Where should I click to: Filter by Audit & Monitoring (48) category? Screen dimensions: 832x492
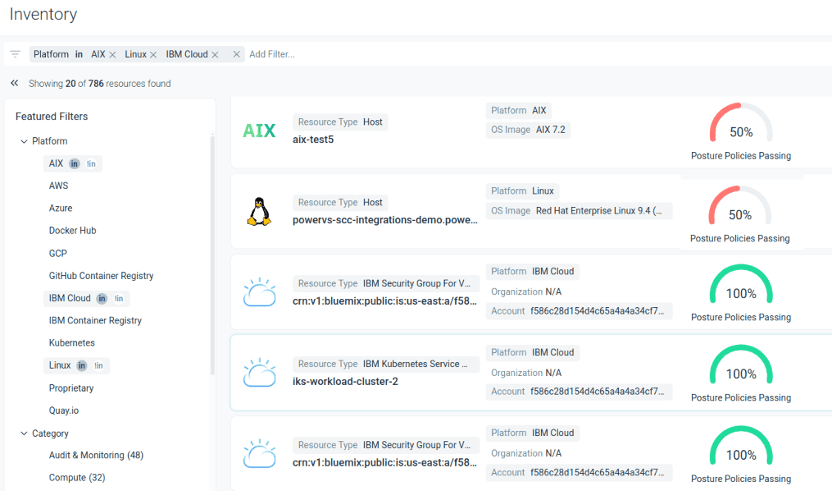(96, 455)
